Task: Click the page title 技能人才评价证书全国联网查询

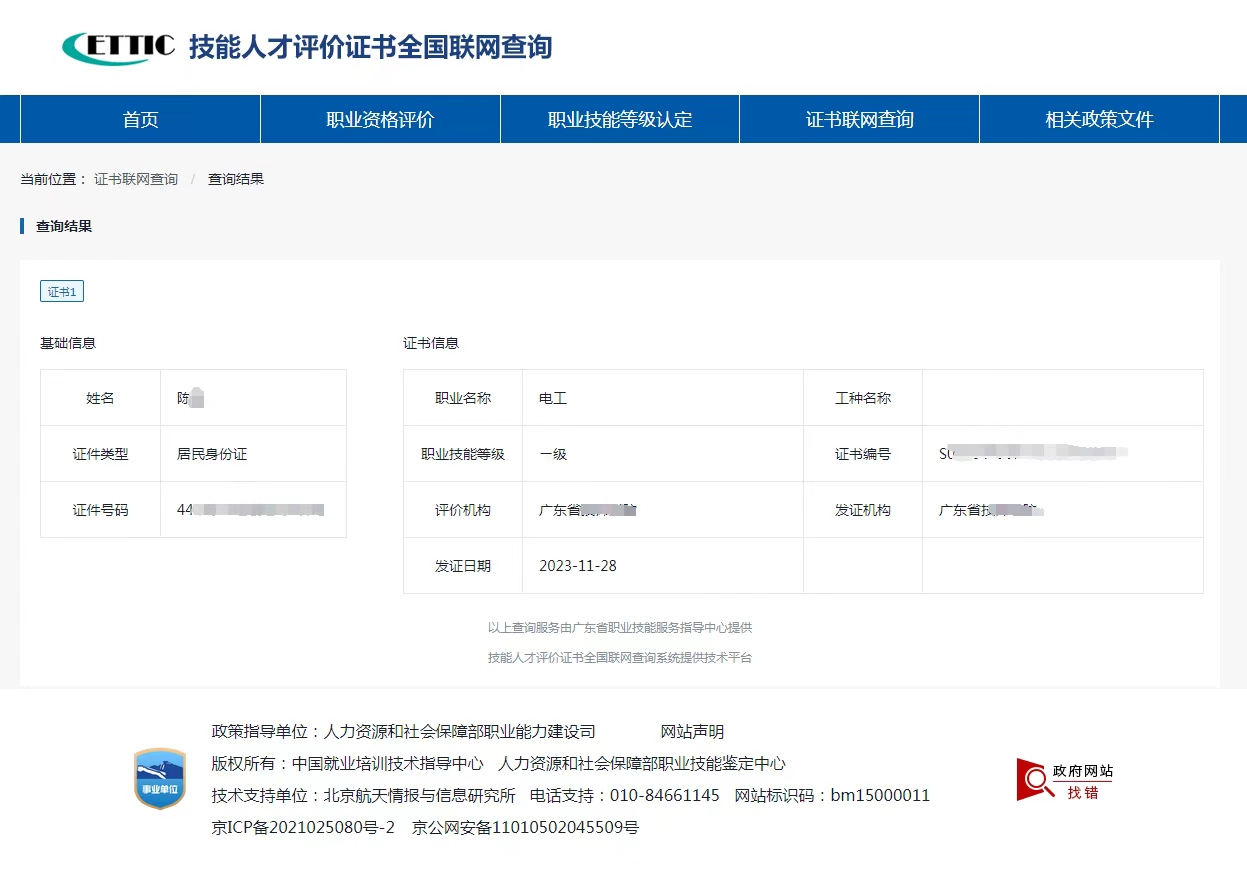Action: (370, 47)
